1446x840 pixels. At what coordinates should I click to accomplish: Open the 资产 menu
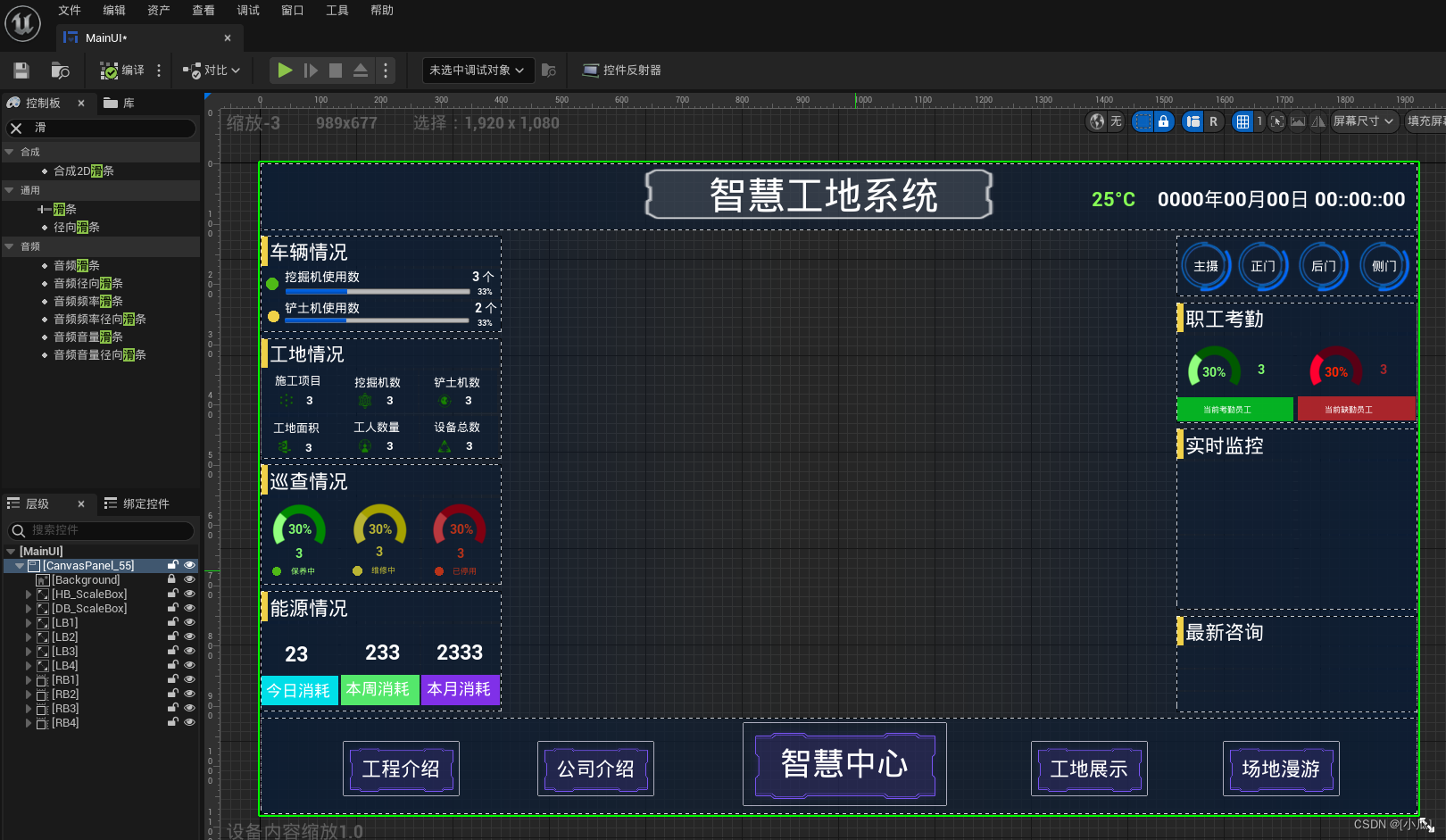pos(159,11)
